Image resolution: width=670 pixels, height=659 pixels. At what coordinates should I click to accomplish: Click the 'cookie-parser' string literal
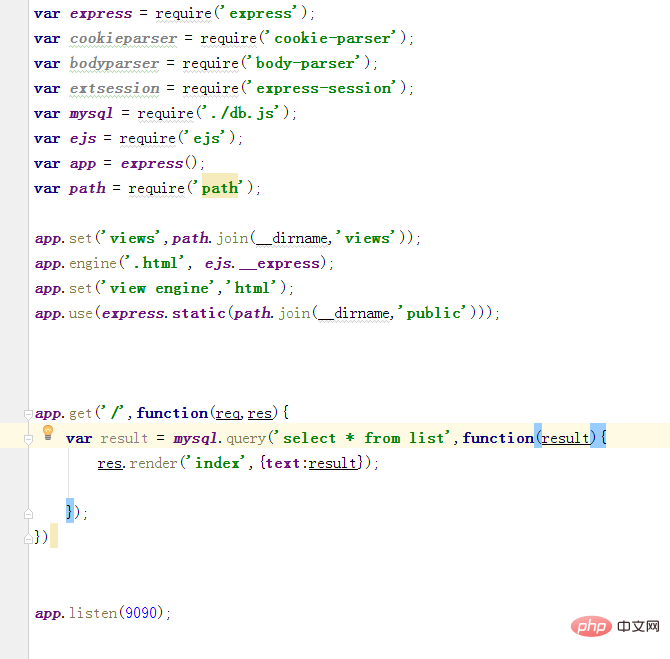tap(332, 38)
